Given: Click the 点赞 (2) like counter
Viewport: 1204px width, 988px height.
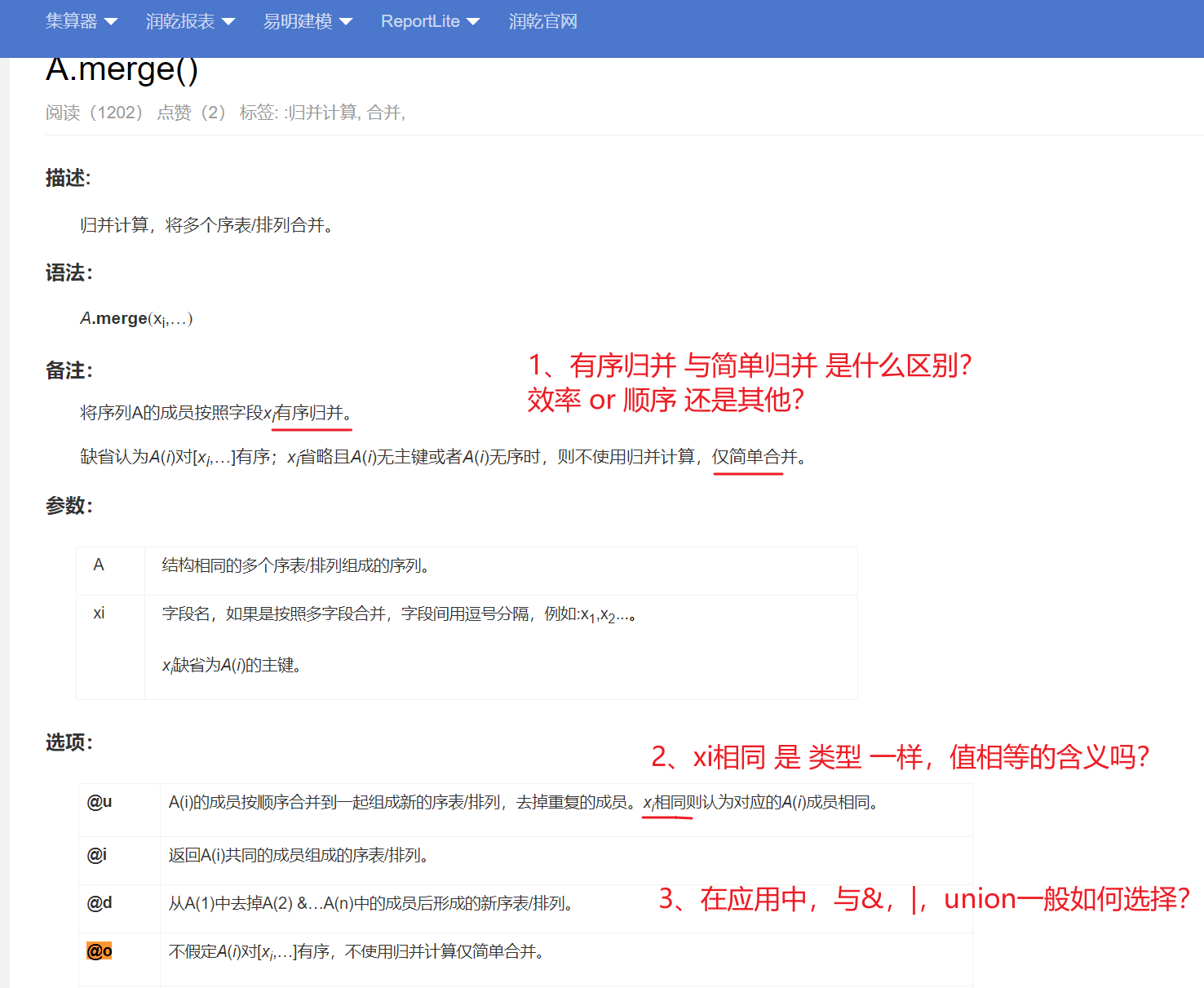Looking at the screenshot, I should pos(192,113).
